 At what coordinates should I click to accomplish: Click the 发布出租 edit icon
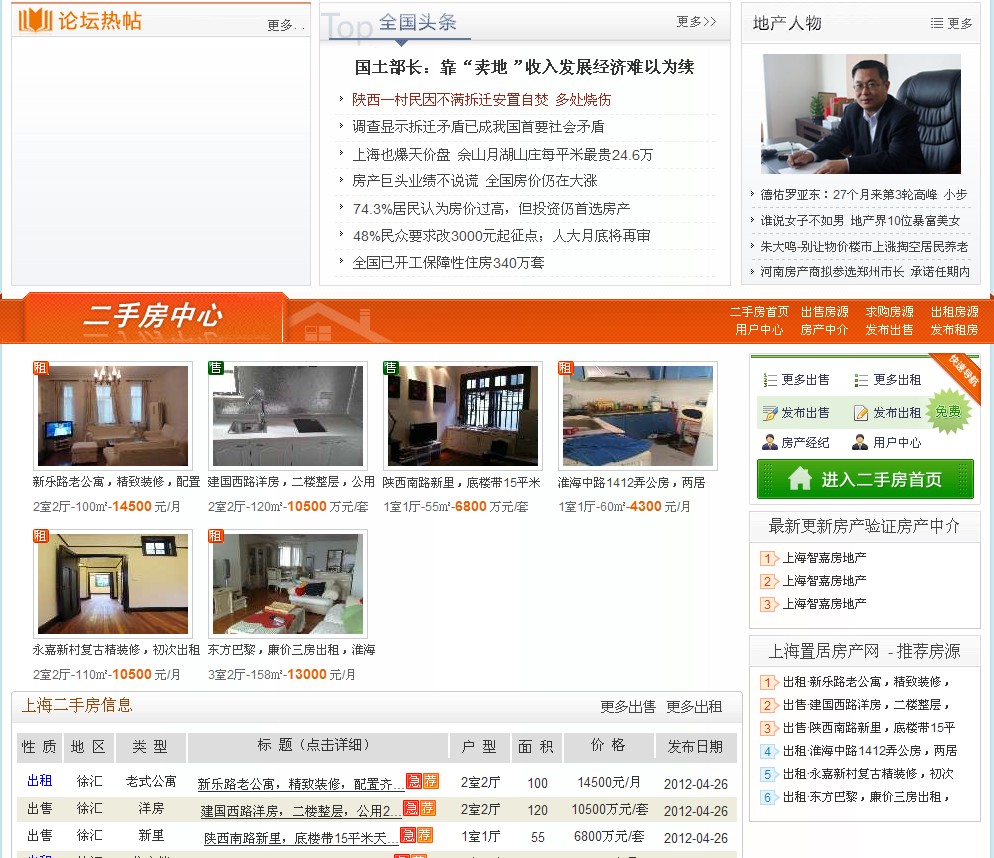(x=861, y=413)
